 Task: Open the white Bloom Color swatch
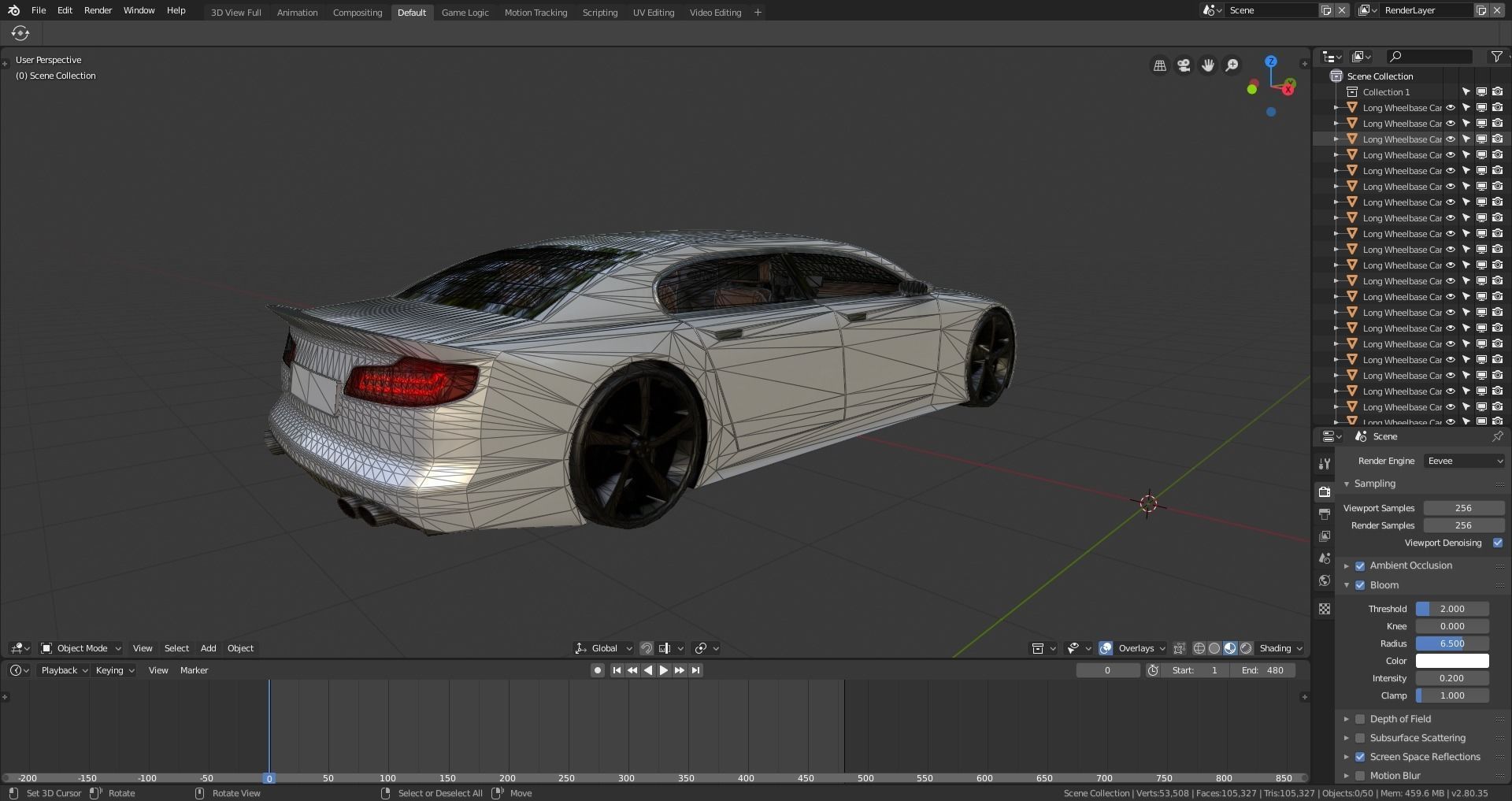coord(1452,661)
